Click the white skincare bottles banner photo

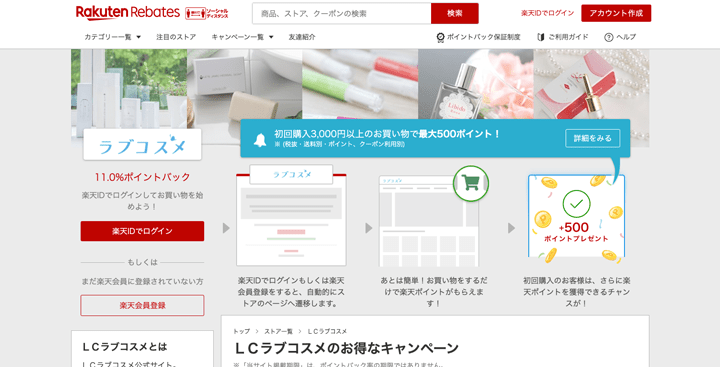129,89
